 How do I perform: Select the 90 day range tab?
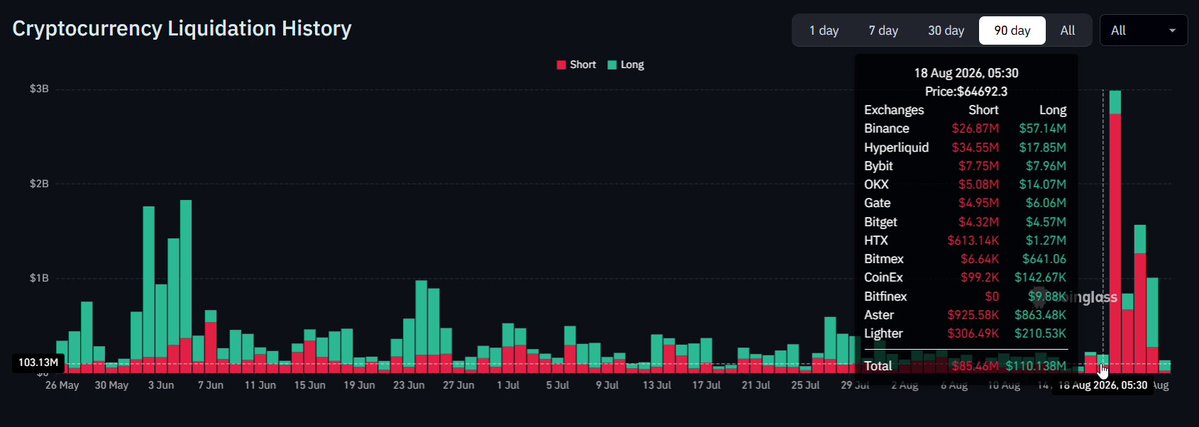[x=1012, y=31]
